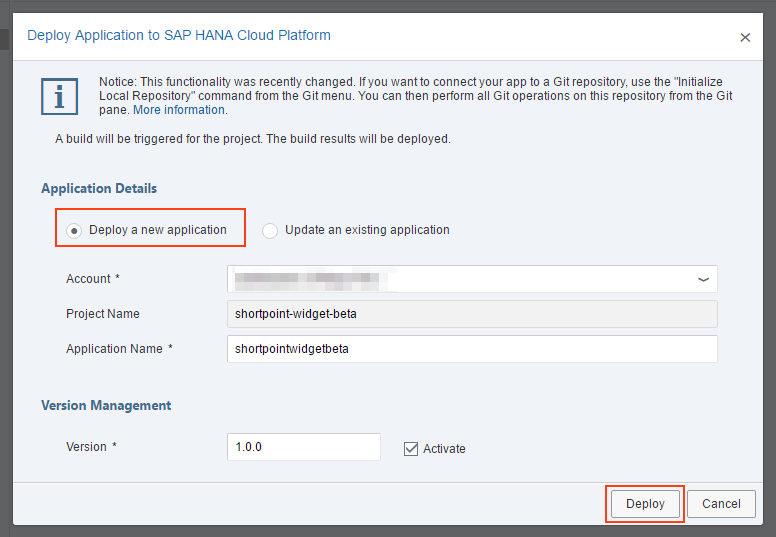776x537 pixels.
Task: Open the More information link
Action: pyautogui.click(x=179, y=110)
